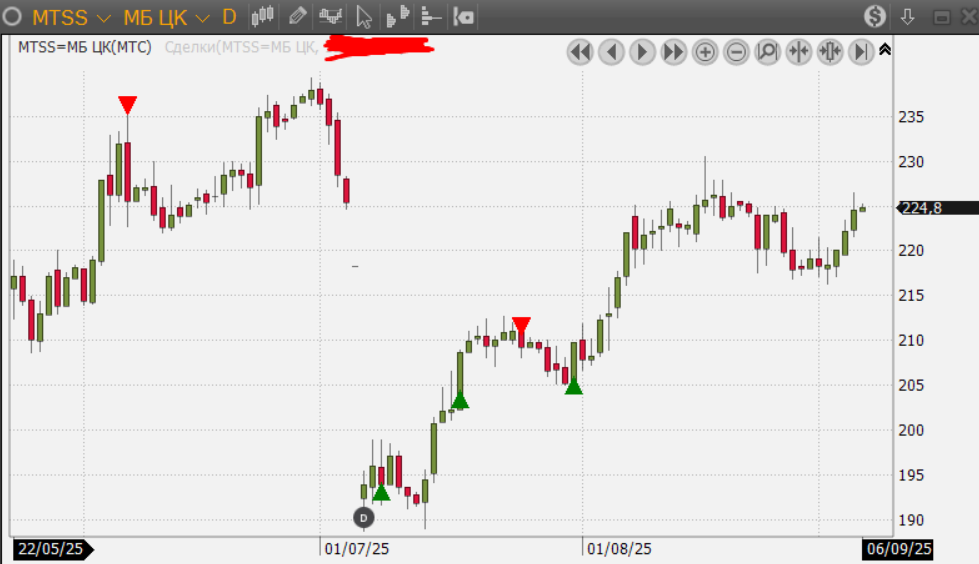Open the MTSS ticker dropdown
Viewport: 979px width, 564px height.
[x=71, y=18]
